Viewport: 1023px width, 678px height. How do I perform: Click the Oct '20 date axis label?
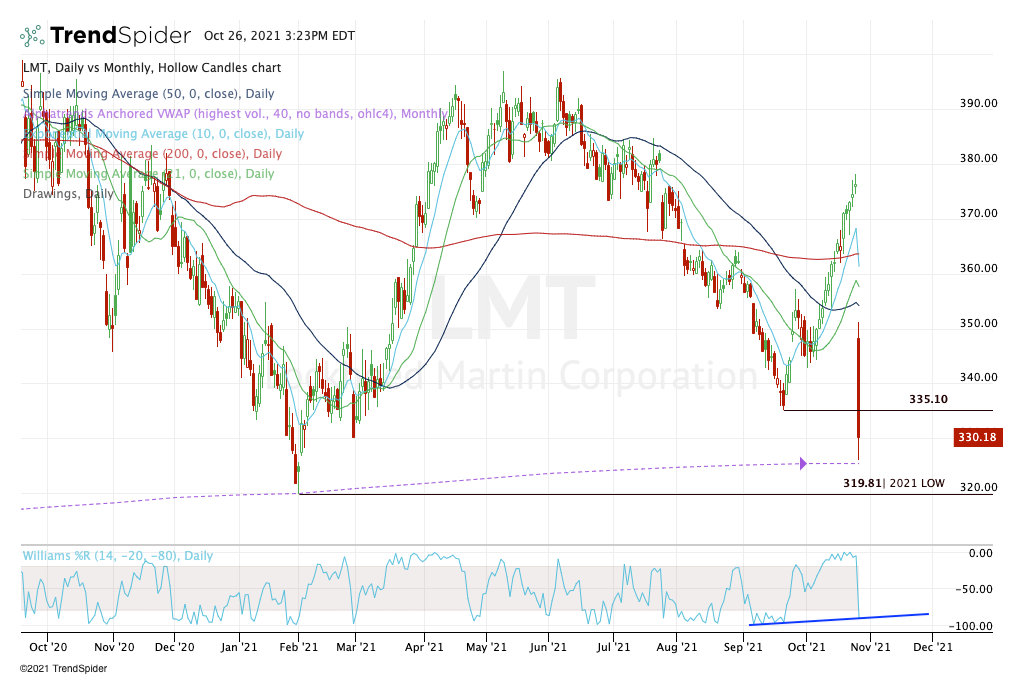coord(48,647)
